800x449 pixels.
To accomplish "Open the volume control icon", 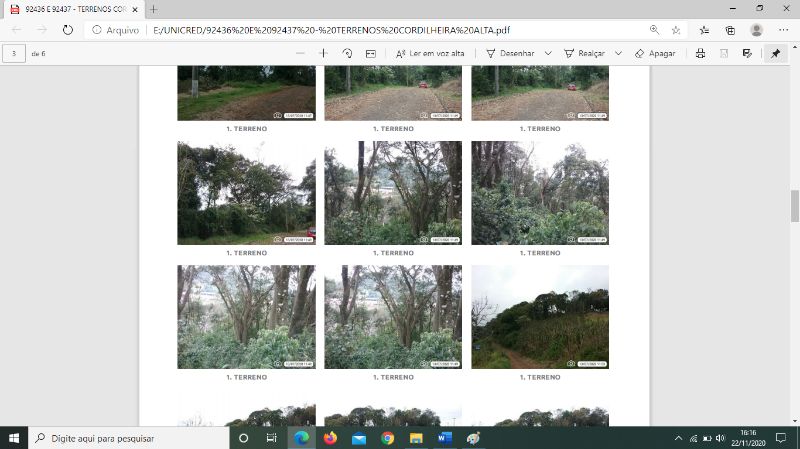I will coord(720,438).
